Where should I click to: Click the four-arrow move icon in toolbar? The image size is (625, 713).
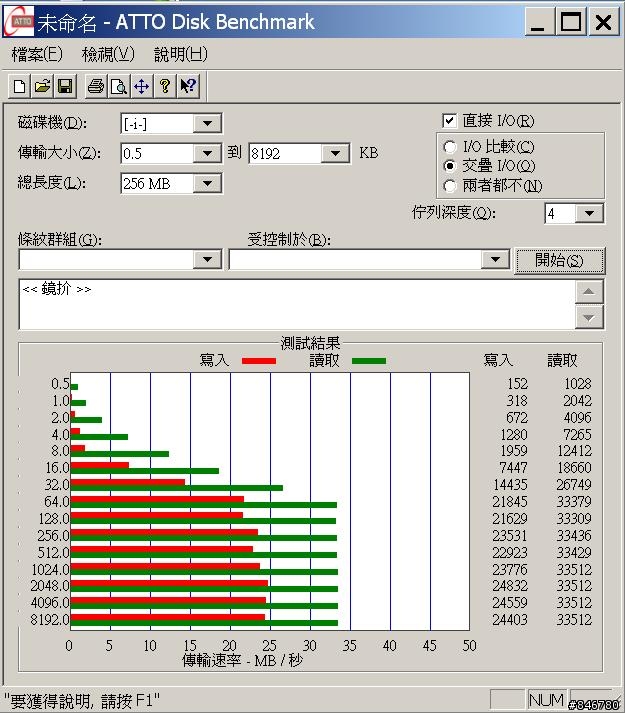[x=142, y=86]
